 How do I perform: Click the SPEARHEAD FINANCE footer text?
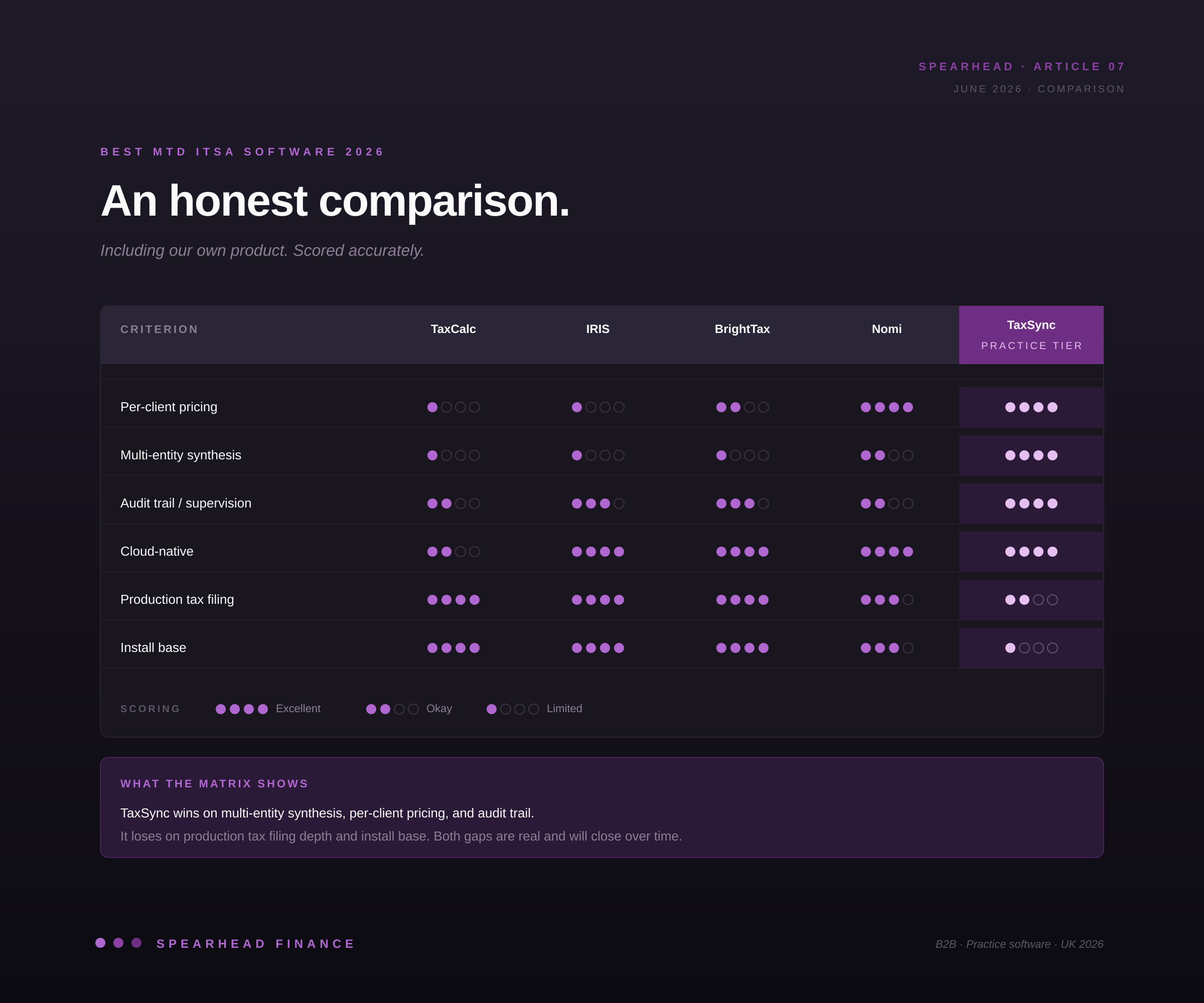pyautogui.click(x=256, y=944)
